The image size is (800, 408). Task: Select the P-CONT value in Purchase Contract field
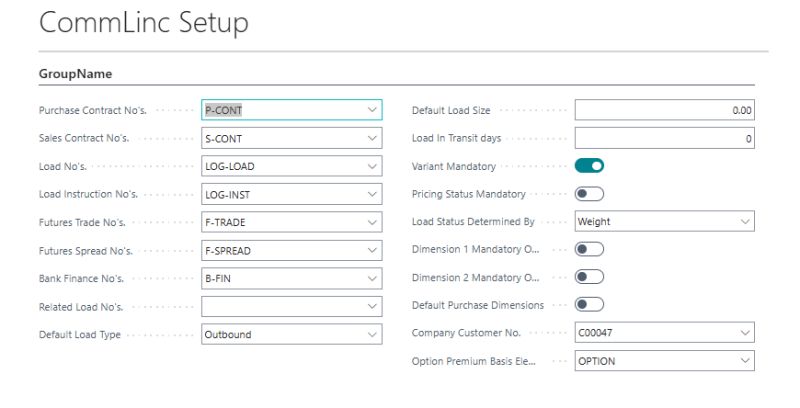tap(223, 110)
